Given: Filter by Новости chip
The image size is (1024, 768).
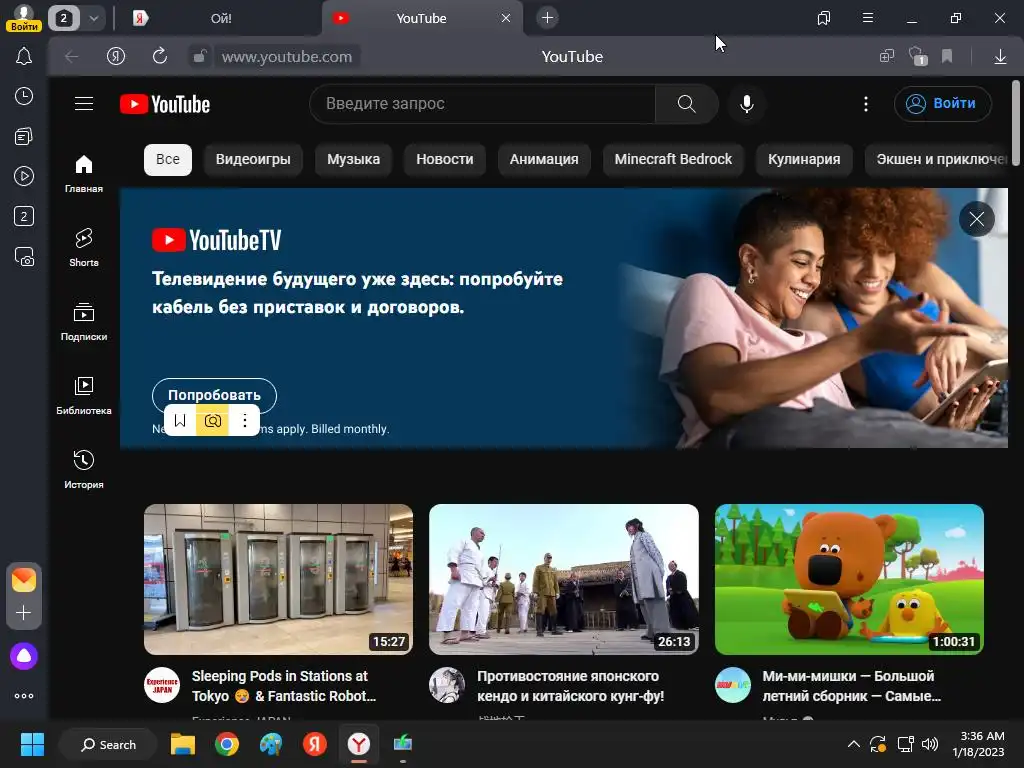Looking at the screenshot, I should pyautogui.click(x=445, y=159).
